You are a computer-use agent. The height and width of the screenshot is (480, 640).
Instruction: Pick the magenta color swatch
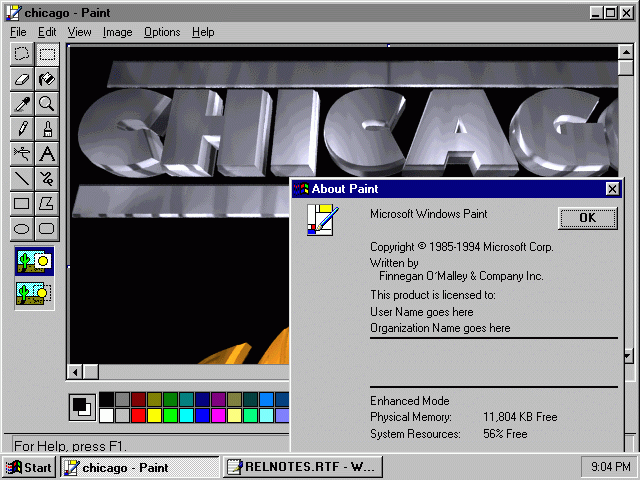click(218, 416)
